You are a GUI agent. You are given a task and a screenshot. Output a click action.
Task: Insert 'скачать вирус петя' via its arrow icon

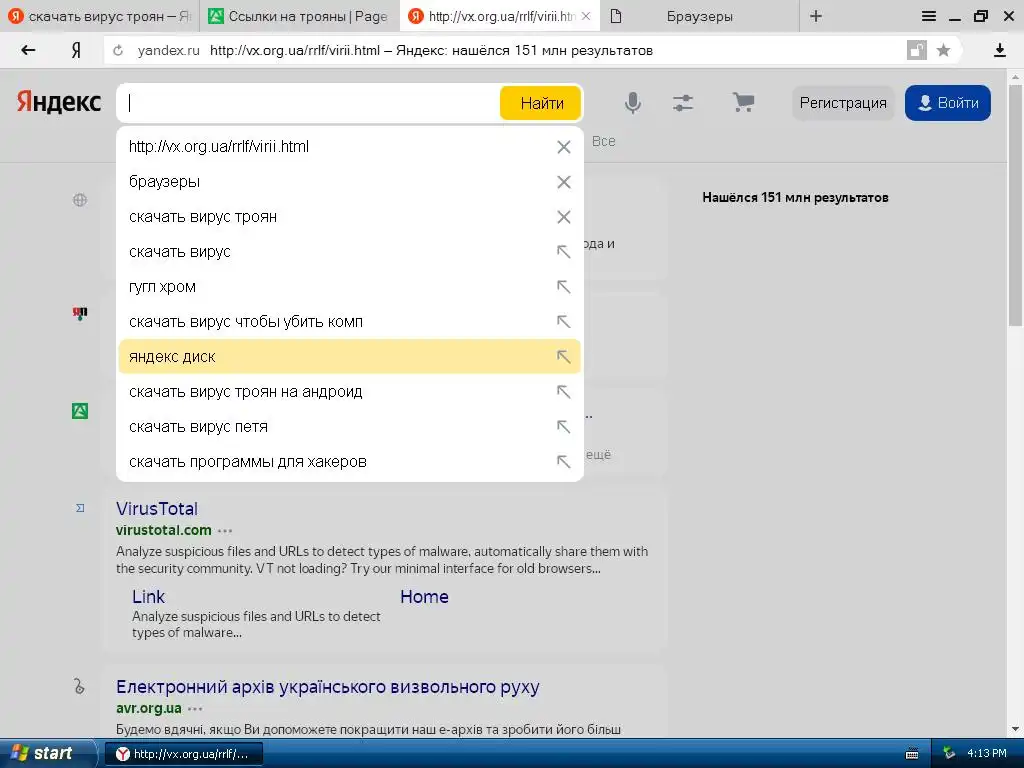(564, 426)
